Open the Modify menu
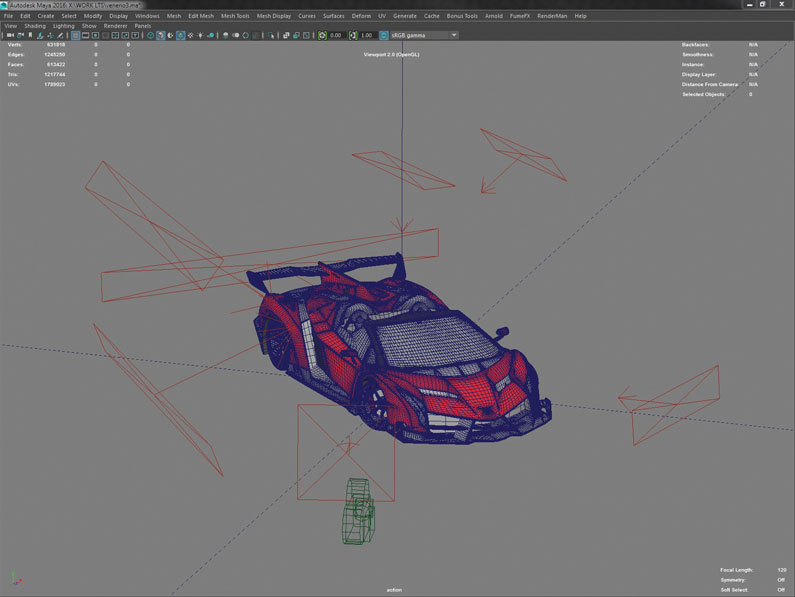The height and width of the screenshot is (597, 795). pos(93,16)
